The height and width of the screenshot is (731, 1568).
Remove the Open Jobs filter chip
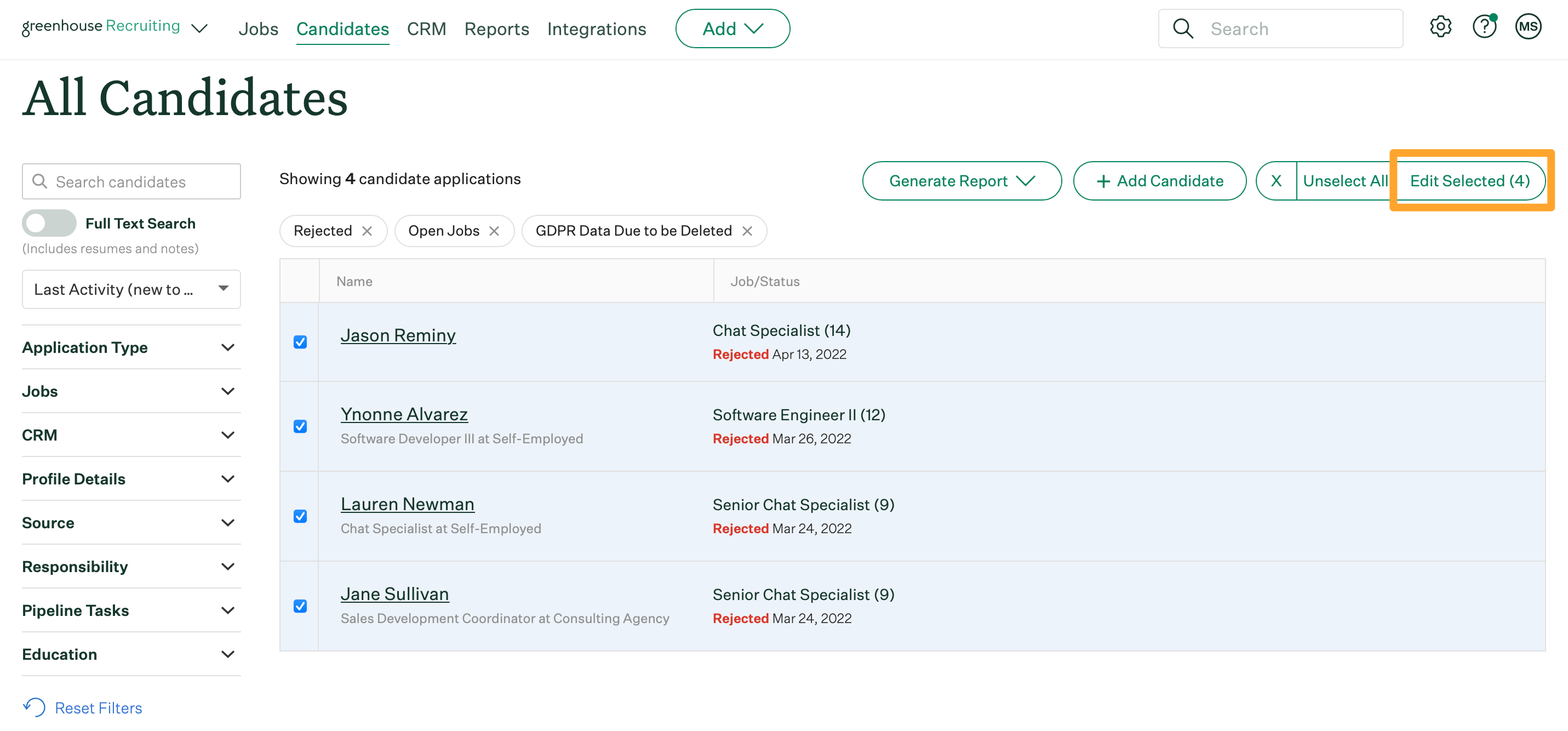(494, 231)
